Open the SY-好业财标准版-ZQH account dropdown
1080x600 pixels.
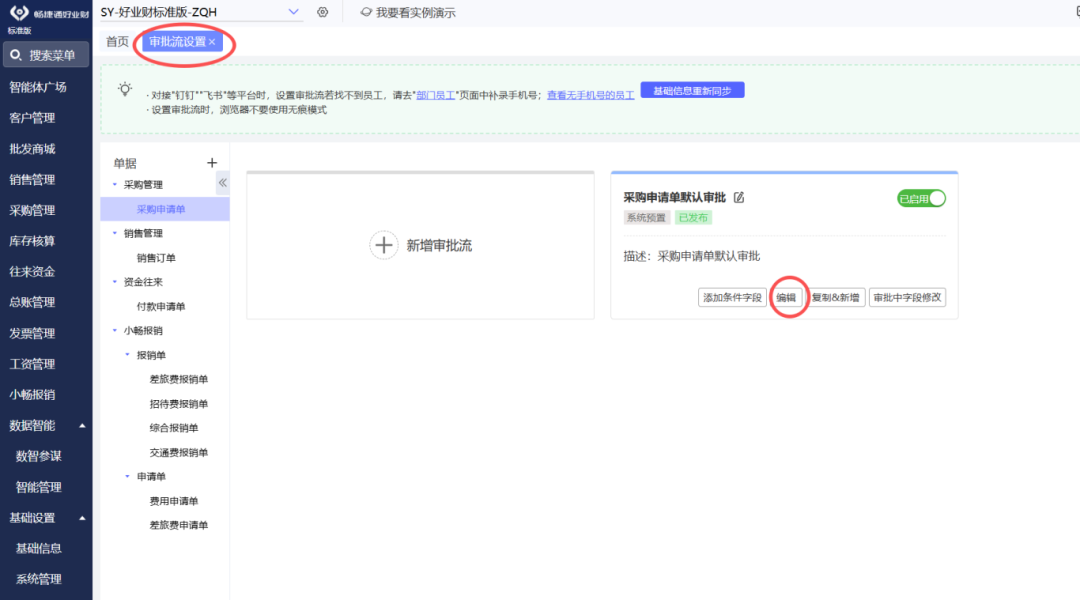tap(293, 12)
